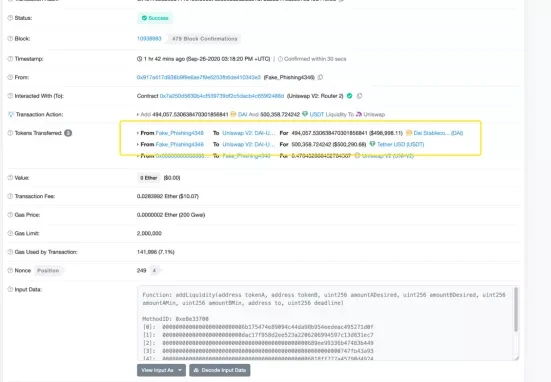Click the Input Data box scrollbar
This screenshot has height=382, width=551.
516,309
